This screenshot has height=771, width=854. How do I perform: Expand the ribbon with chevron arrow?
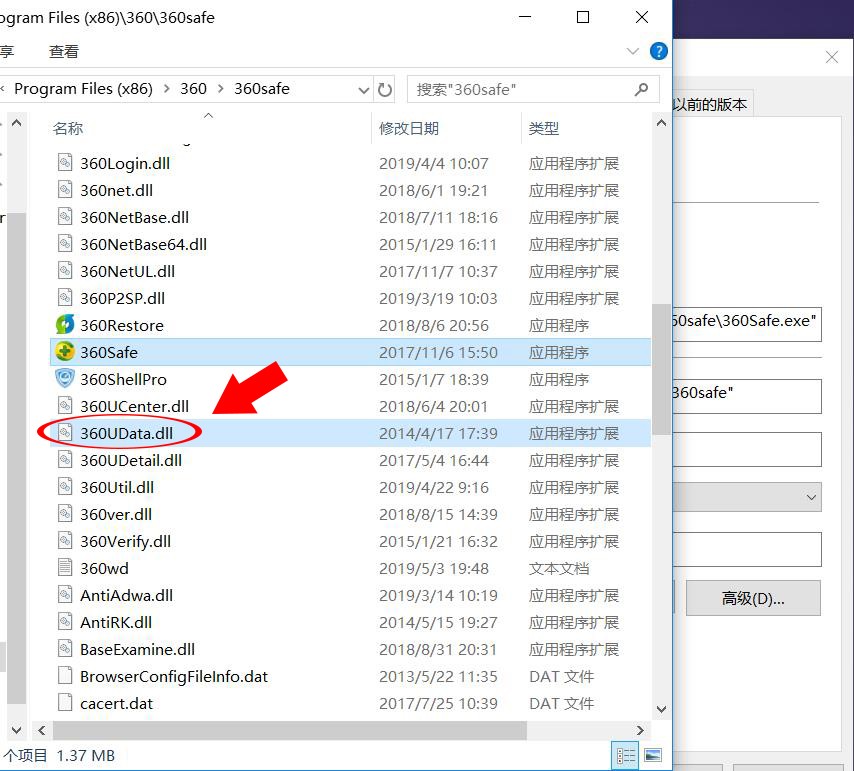pos(633,51)
